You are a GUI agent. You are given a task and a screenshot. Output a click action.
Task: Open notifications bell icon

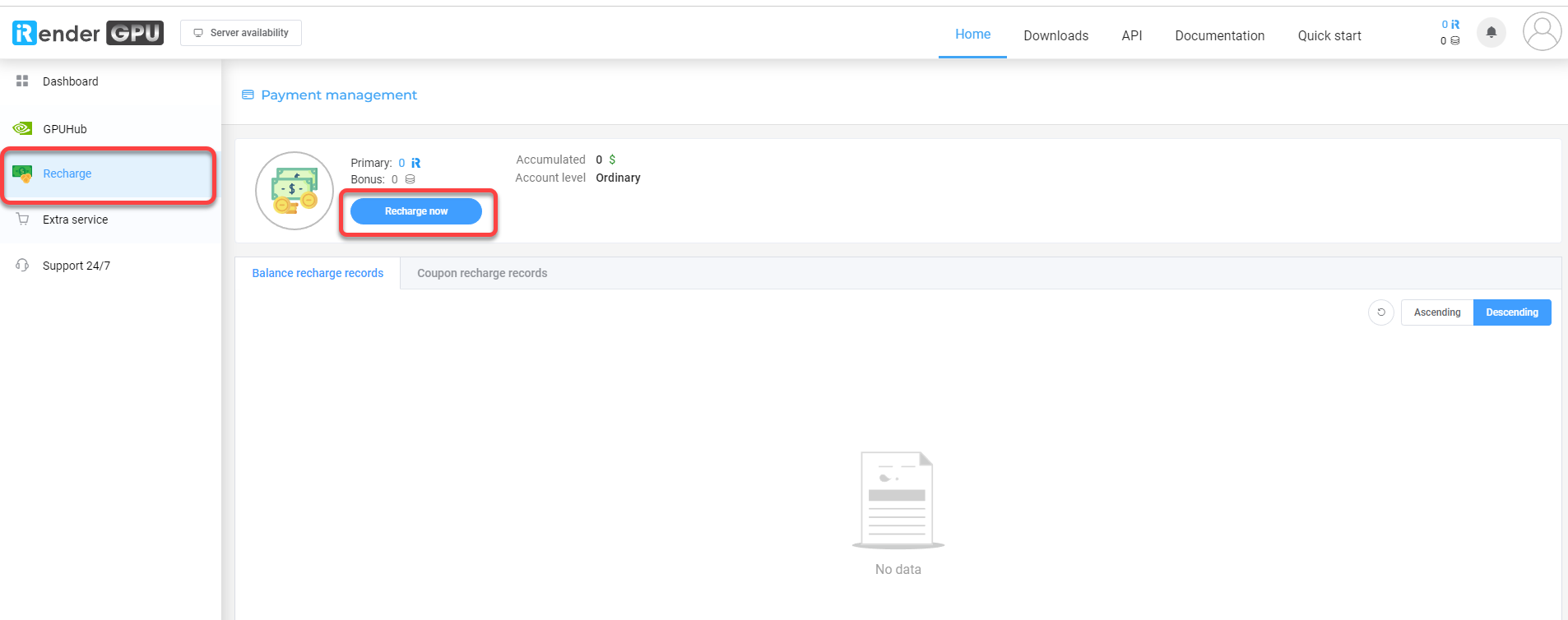[x=1491, y=33]
